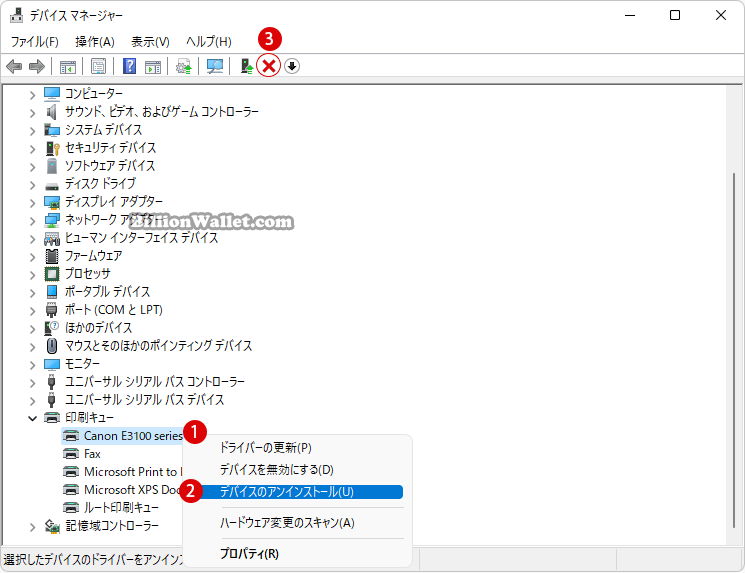Image resolution: width=745 pixels, height=573 pixels.
Task: Click the ディスプレイ アダプター icon
Action: [x=52, y=202]
